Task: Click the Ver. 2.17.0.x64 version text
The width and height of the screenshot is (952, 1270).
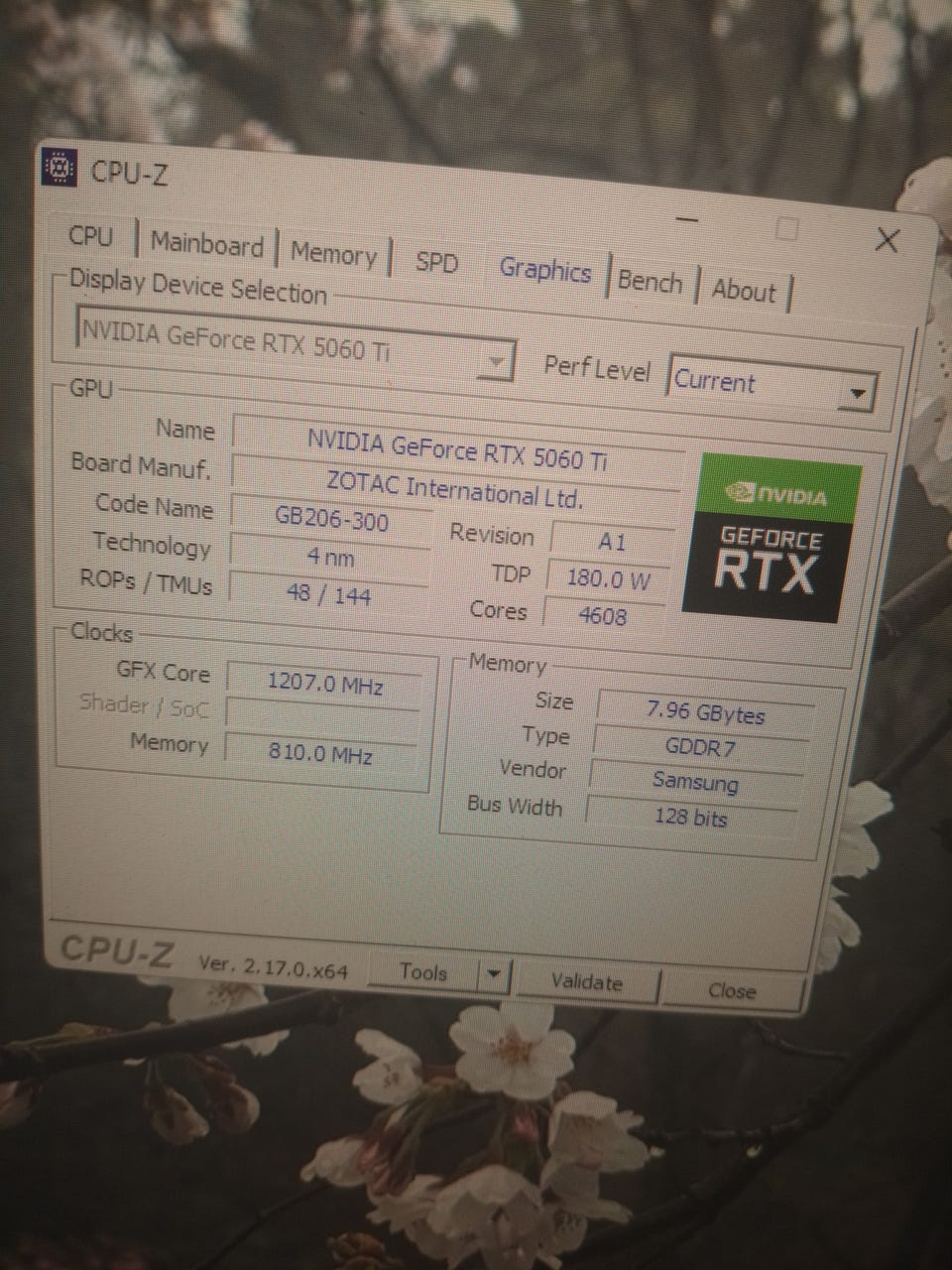Action: [x=274, y=966]
